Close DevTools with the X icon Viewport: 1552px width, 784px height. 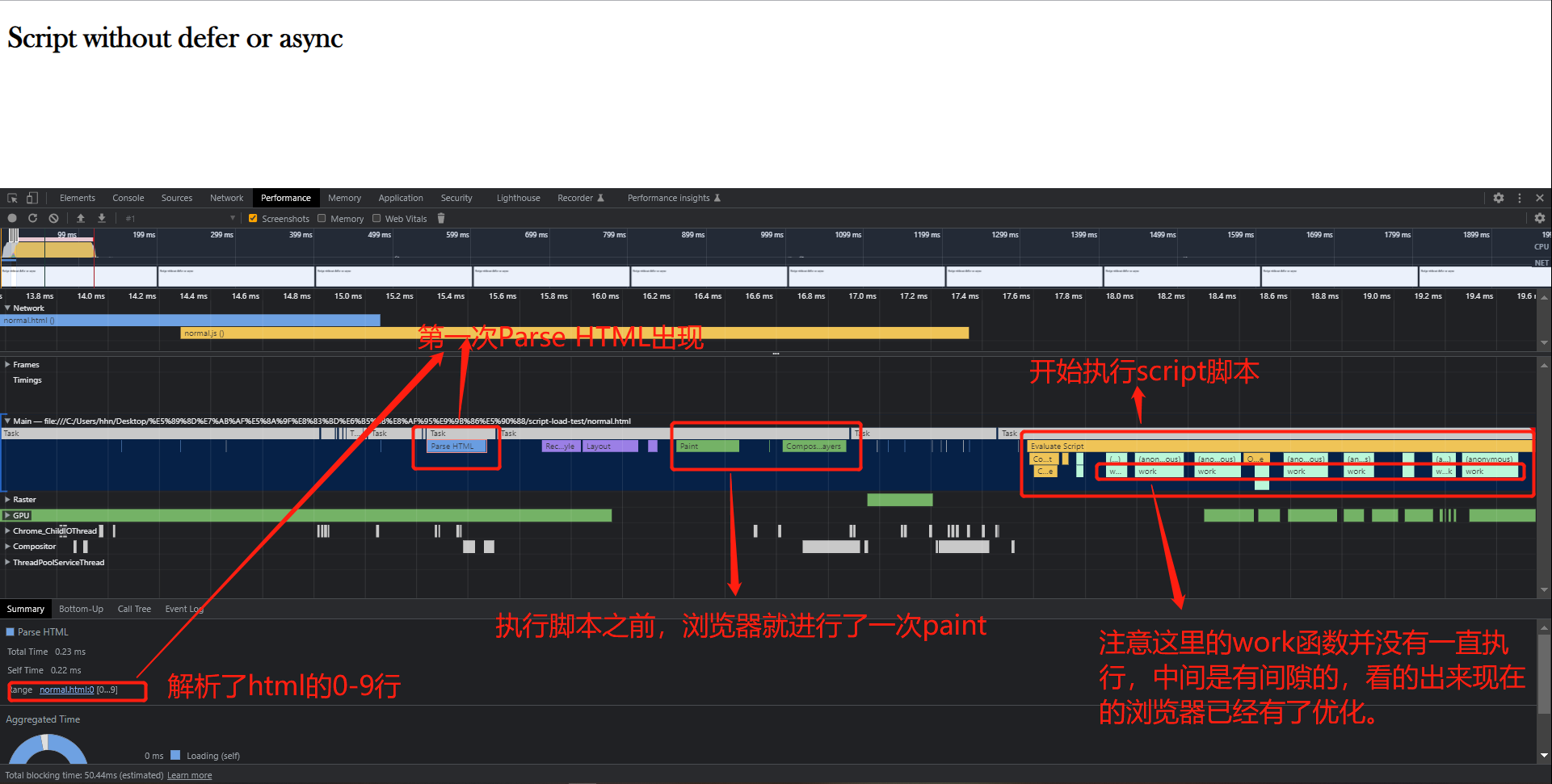click(1540, 198)
